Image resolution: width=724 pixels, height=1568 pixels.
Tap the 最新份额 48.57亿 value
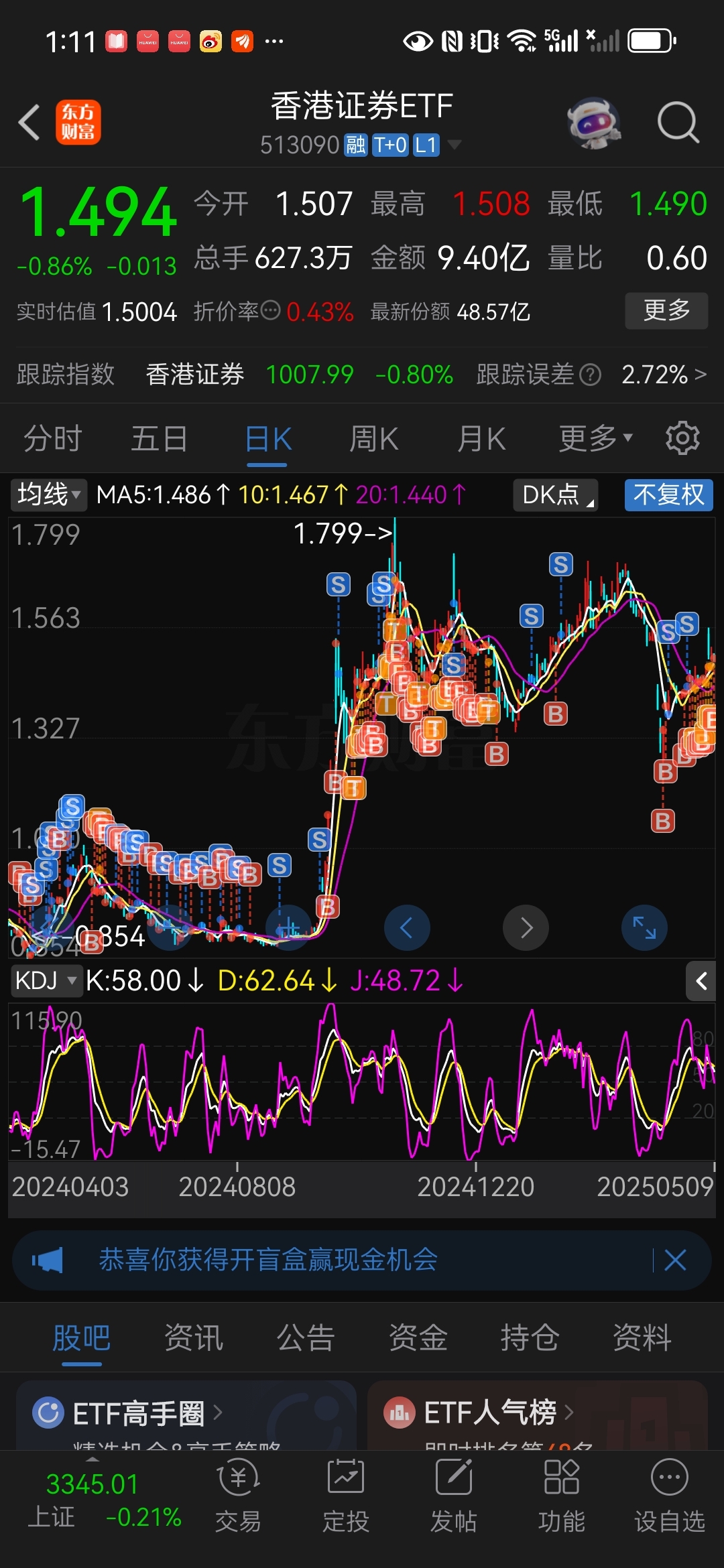pyautogui.click(x=493, y=312)
